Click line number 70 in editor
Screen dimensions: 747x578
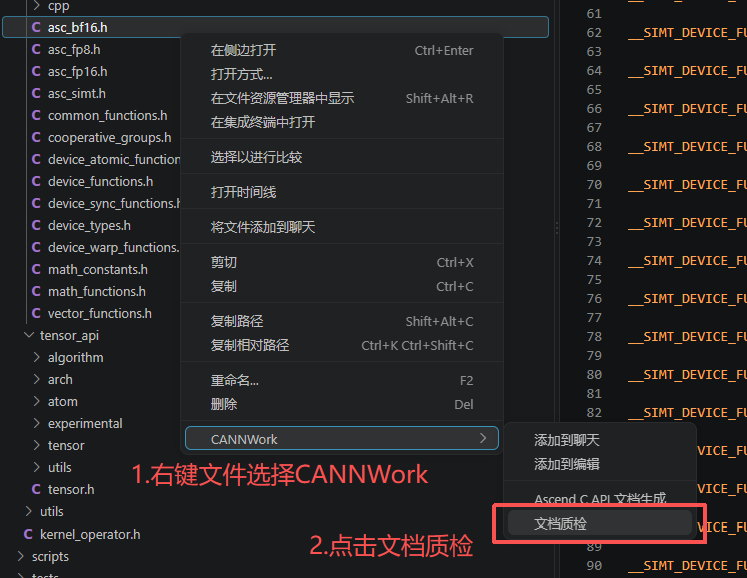click(594, 184)
